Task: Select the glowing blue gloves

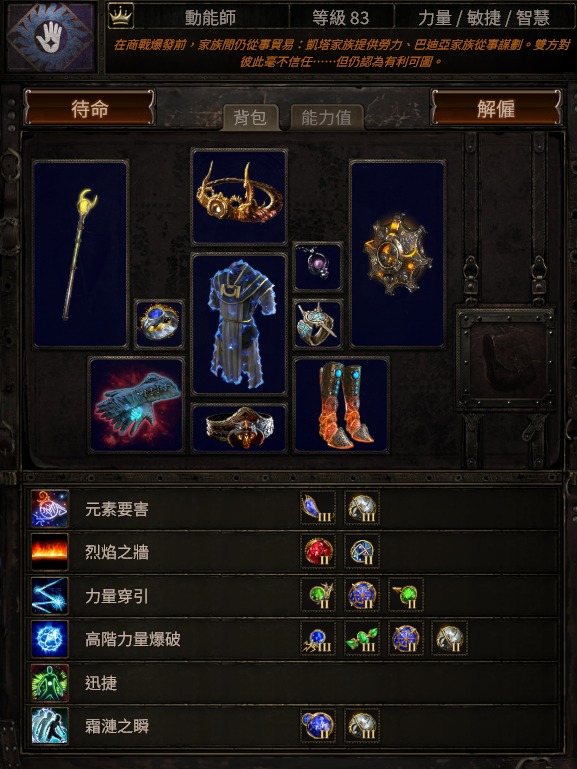Action: (x=136, y=405)
